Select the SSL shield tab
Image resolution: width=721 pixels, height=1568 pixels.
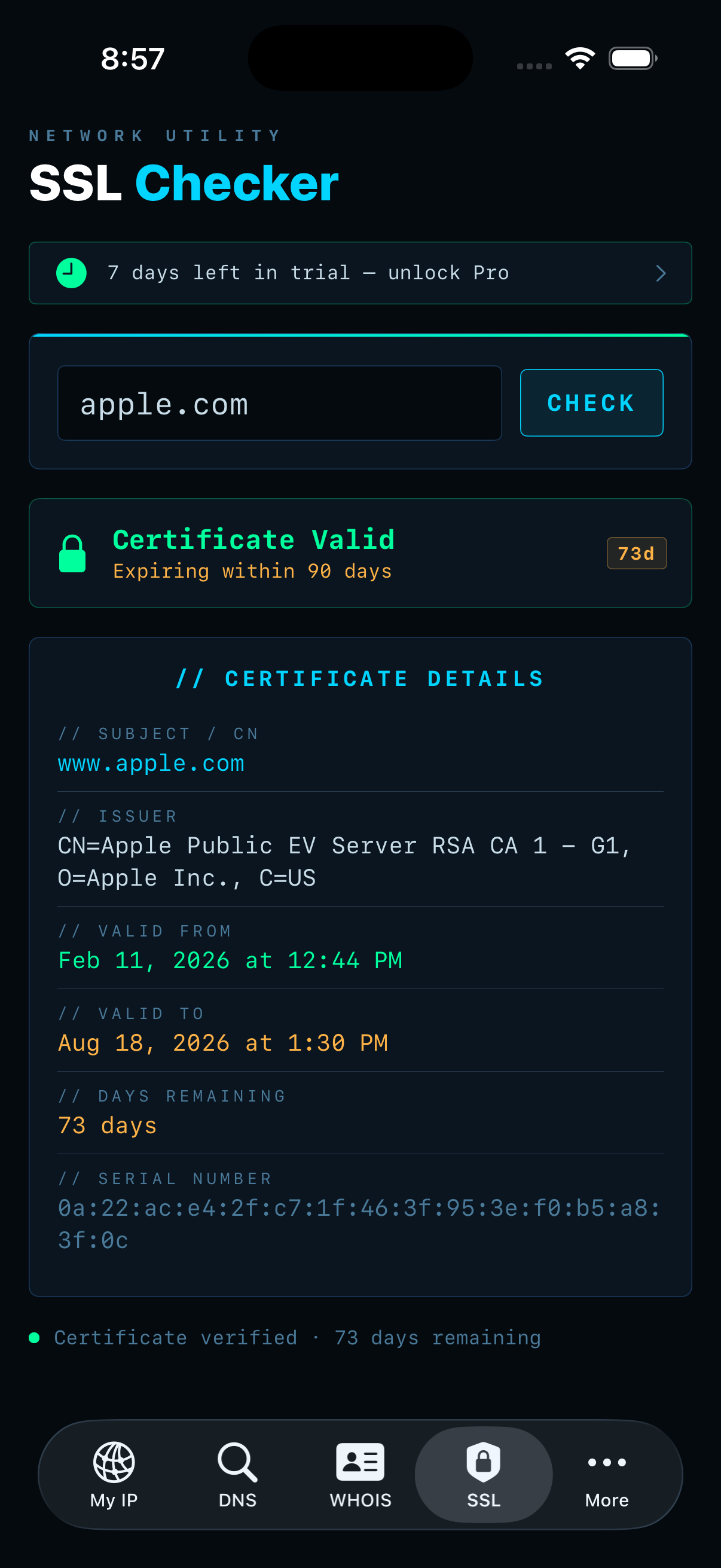tap(484, 1474)
